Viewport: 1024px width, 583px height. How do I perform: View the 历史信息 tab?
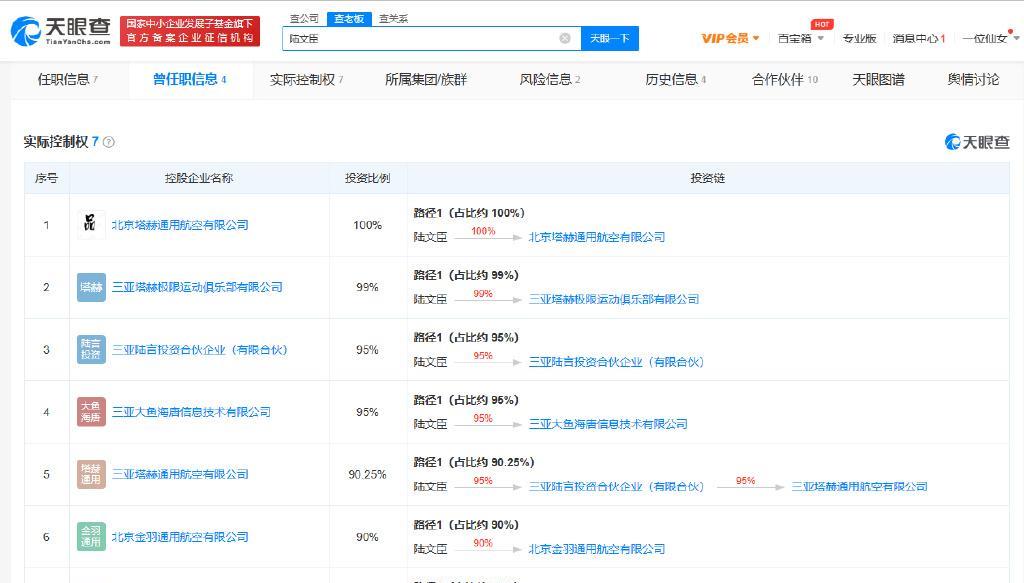pos(676,80)
